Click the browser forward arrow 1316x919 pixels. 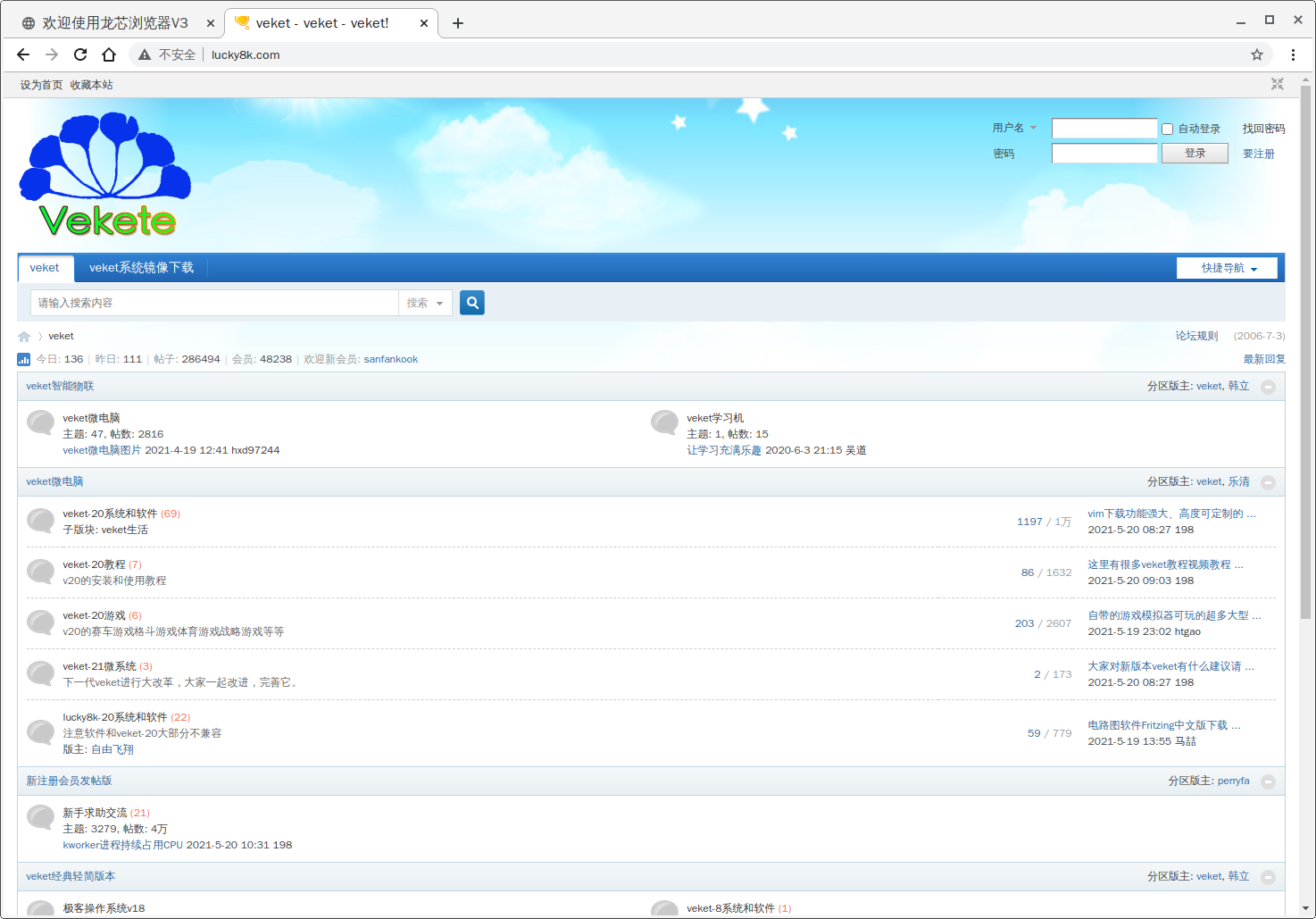pos(52,54)
